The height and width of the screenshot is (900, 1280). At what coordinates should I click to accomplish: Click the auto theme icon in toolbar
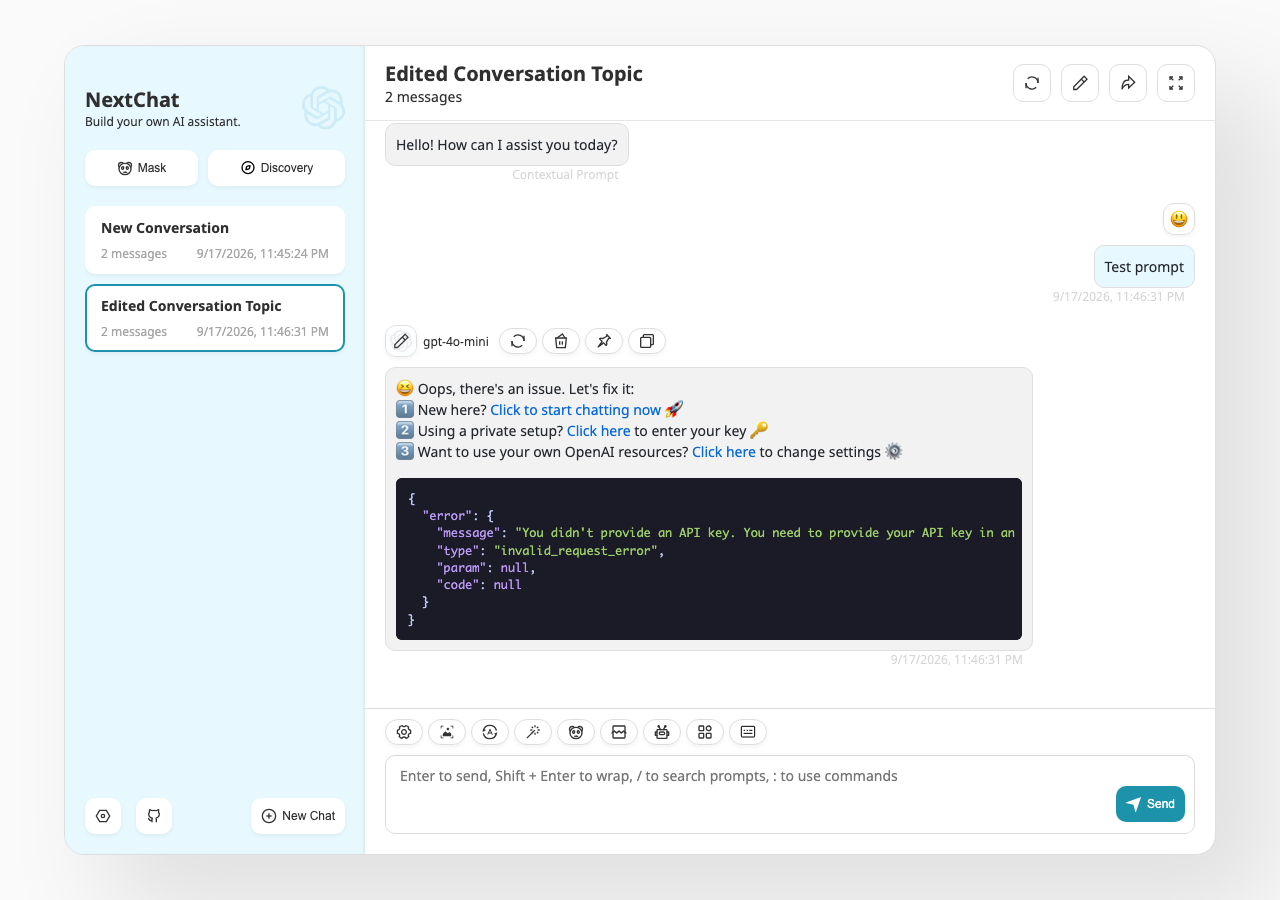(x=490, y=732)
